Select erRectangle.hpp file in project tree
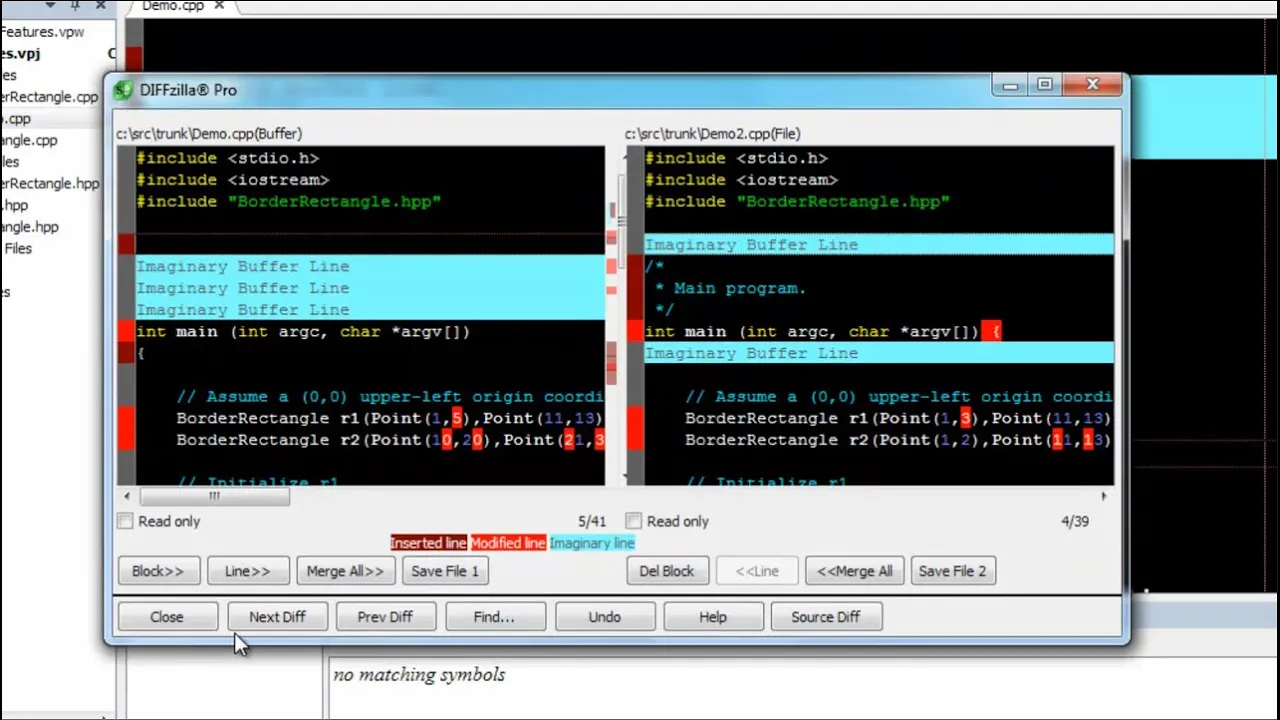 pyautogui.click(x=50, y=184)
